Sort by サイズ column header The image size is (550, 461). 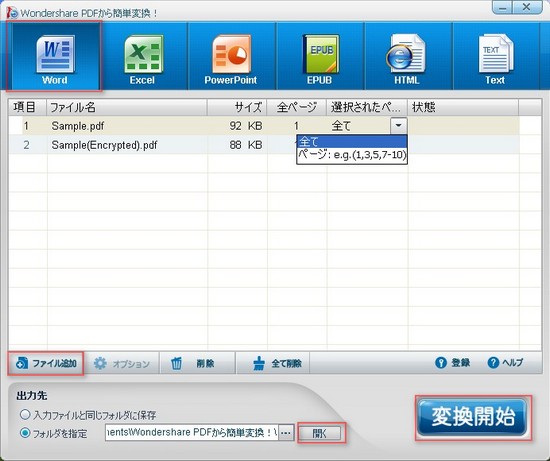[x=237, y=107]
